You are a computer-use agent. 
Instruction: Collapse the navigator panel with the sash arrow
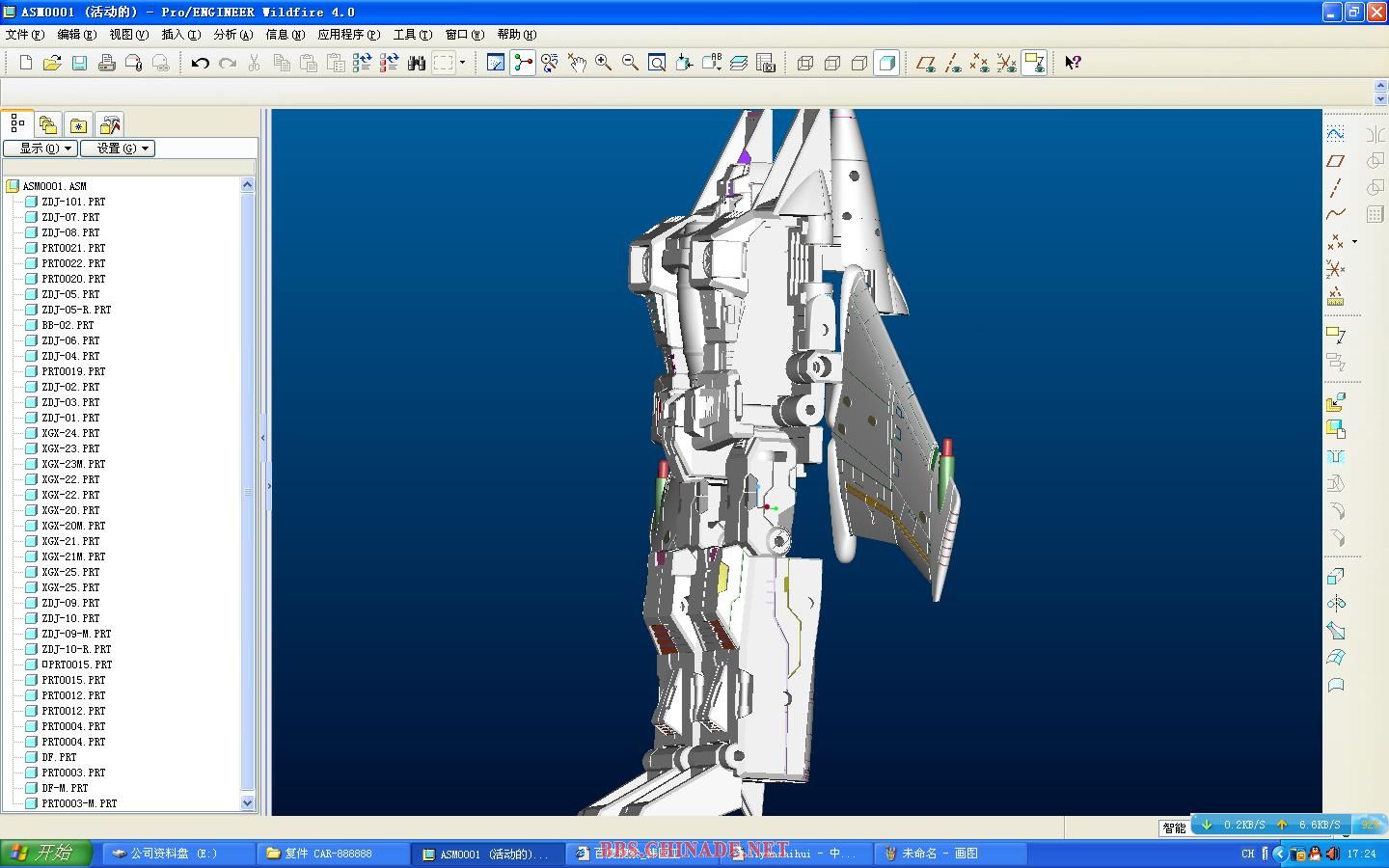262,437
